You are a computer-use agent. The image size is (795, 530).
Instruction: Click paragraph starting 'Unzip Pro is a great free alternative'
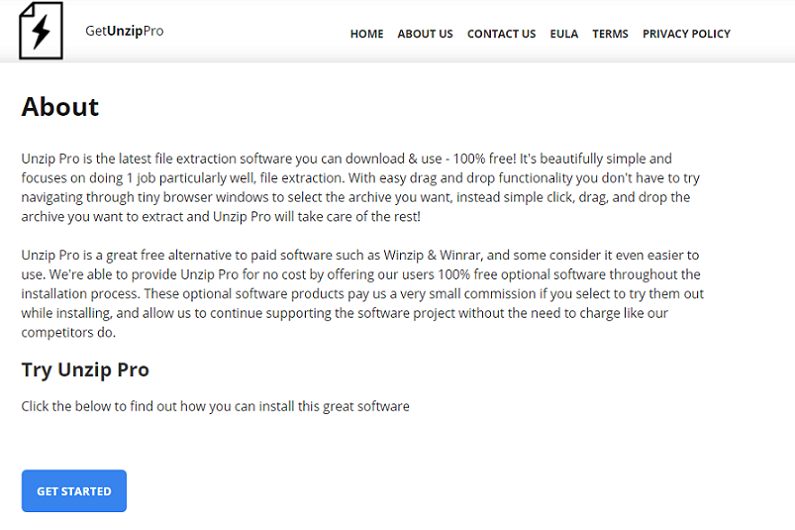coord(363,294)
